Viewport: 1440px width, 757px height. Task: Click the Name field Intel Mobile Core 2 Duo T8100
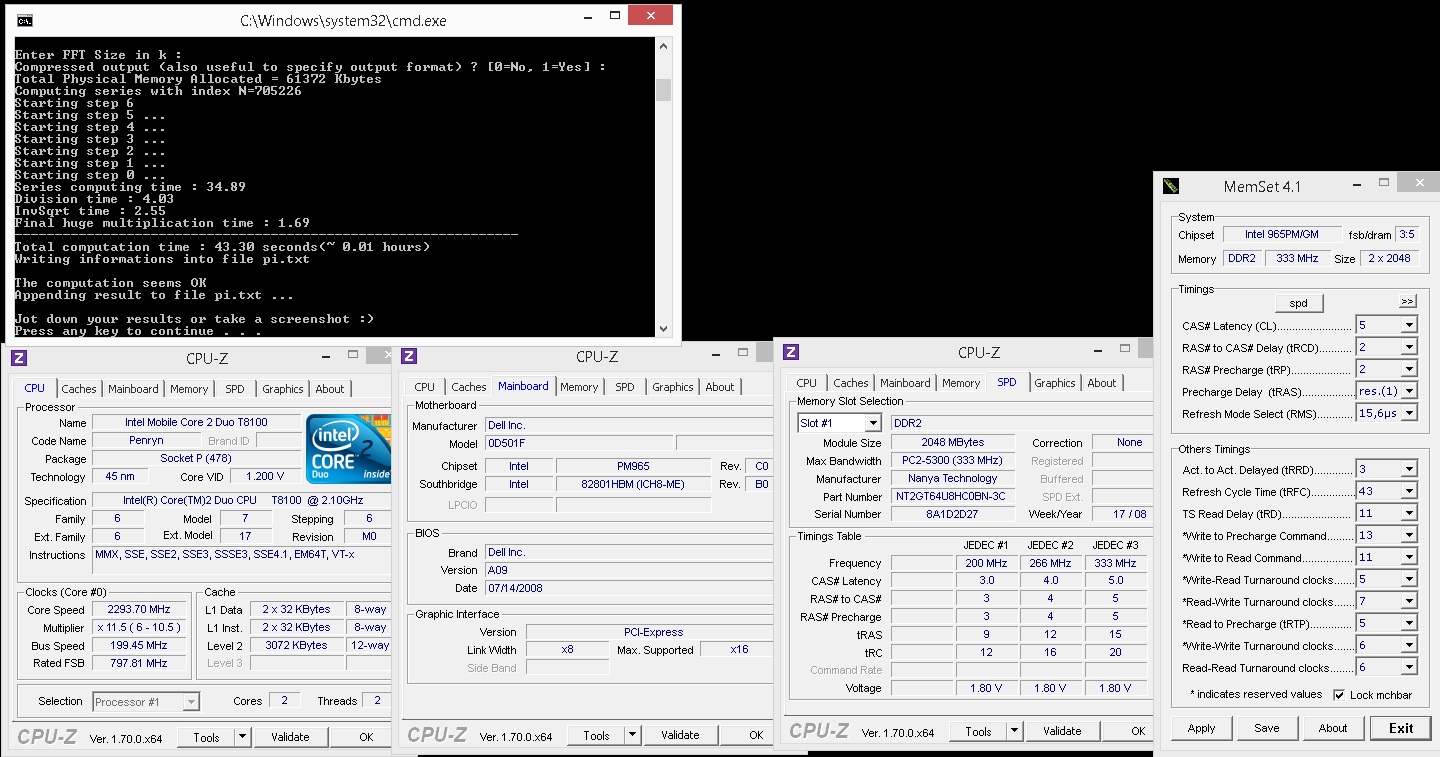[196, 422]
